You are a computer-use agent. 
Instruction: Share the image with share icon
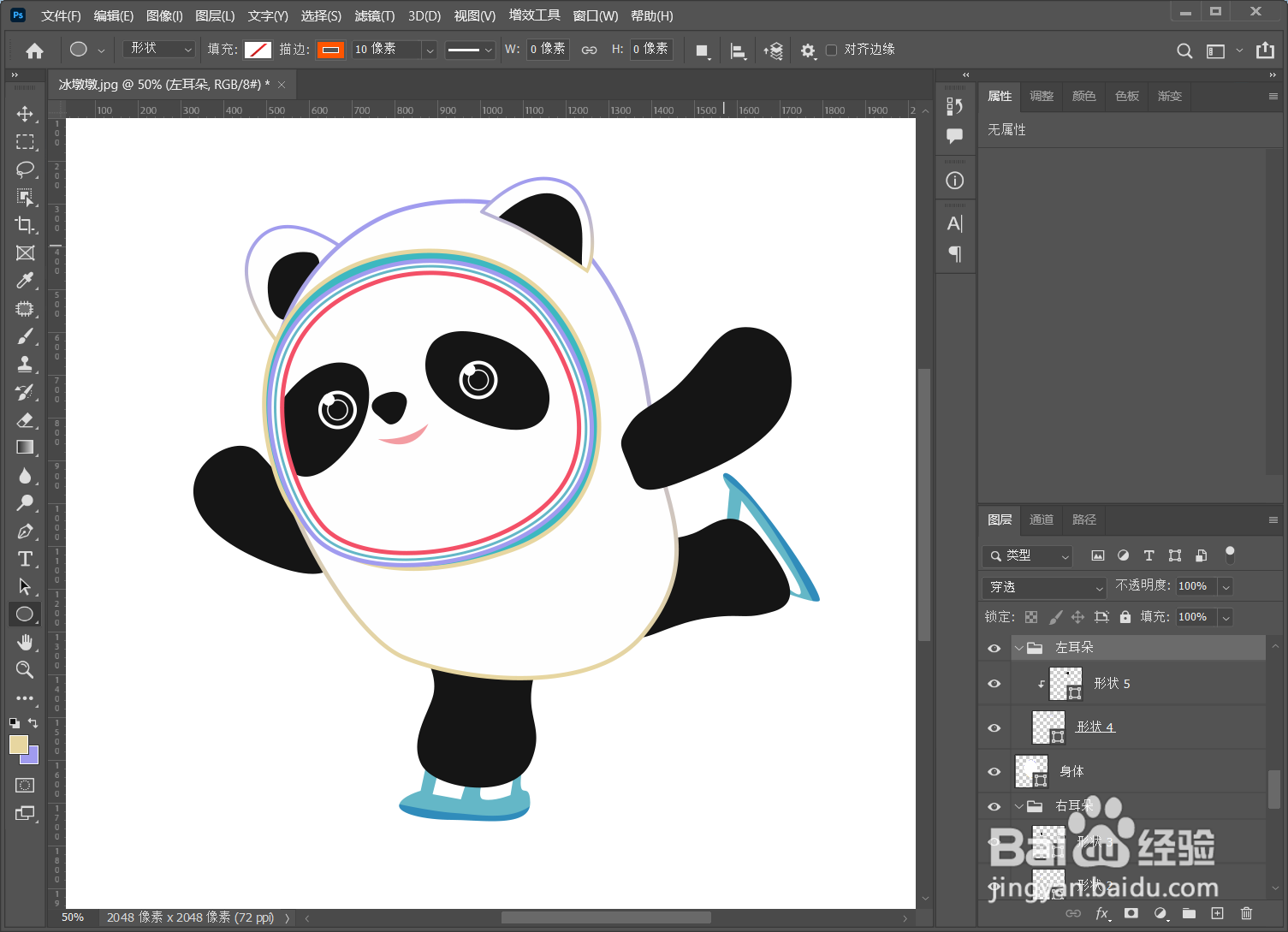tap(1265, 50)
